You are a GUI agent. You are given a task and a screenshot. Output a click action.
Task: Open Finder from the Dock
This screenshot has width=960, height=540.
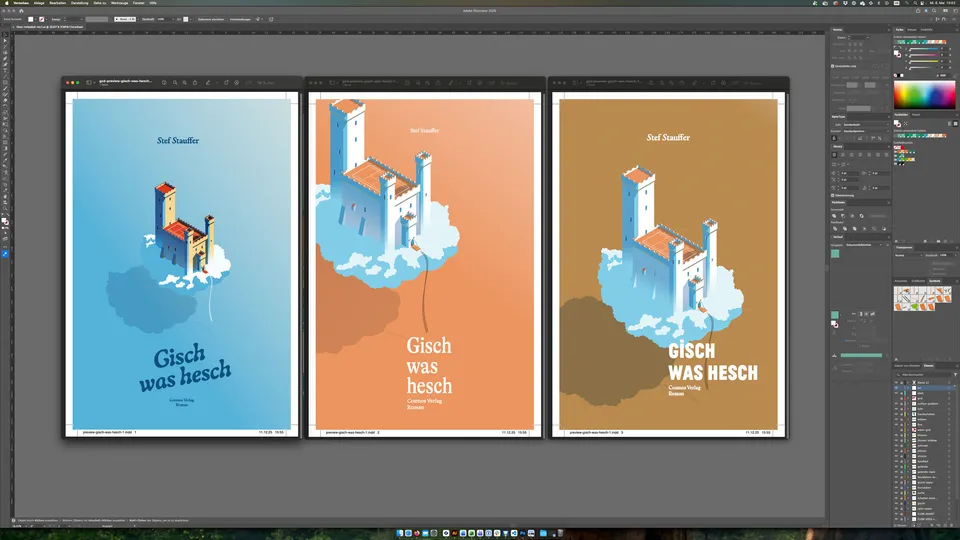[x=400, y=533]
